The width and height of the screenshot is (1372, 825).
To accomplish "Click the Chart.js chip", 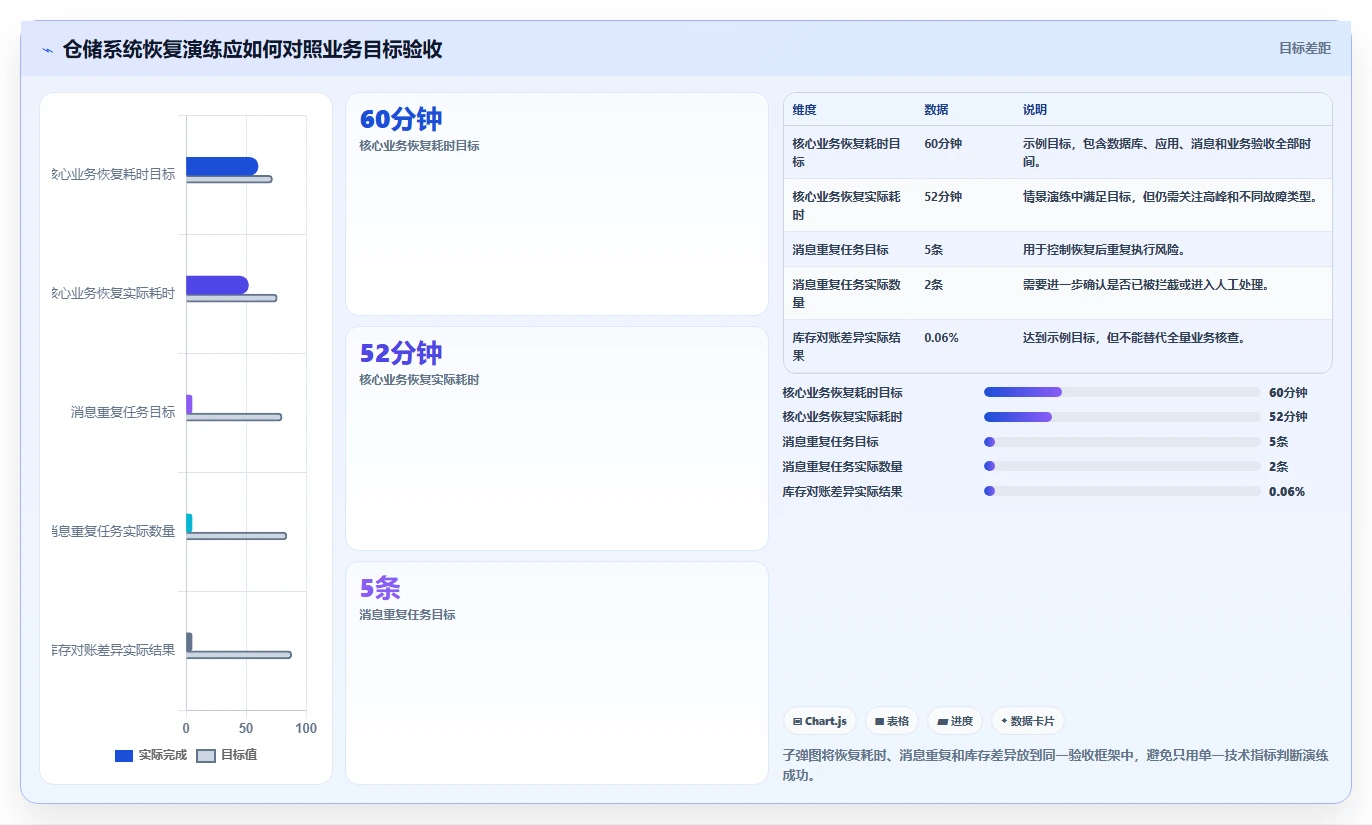I will (820, 721).
